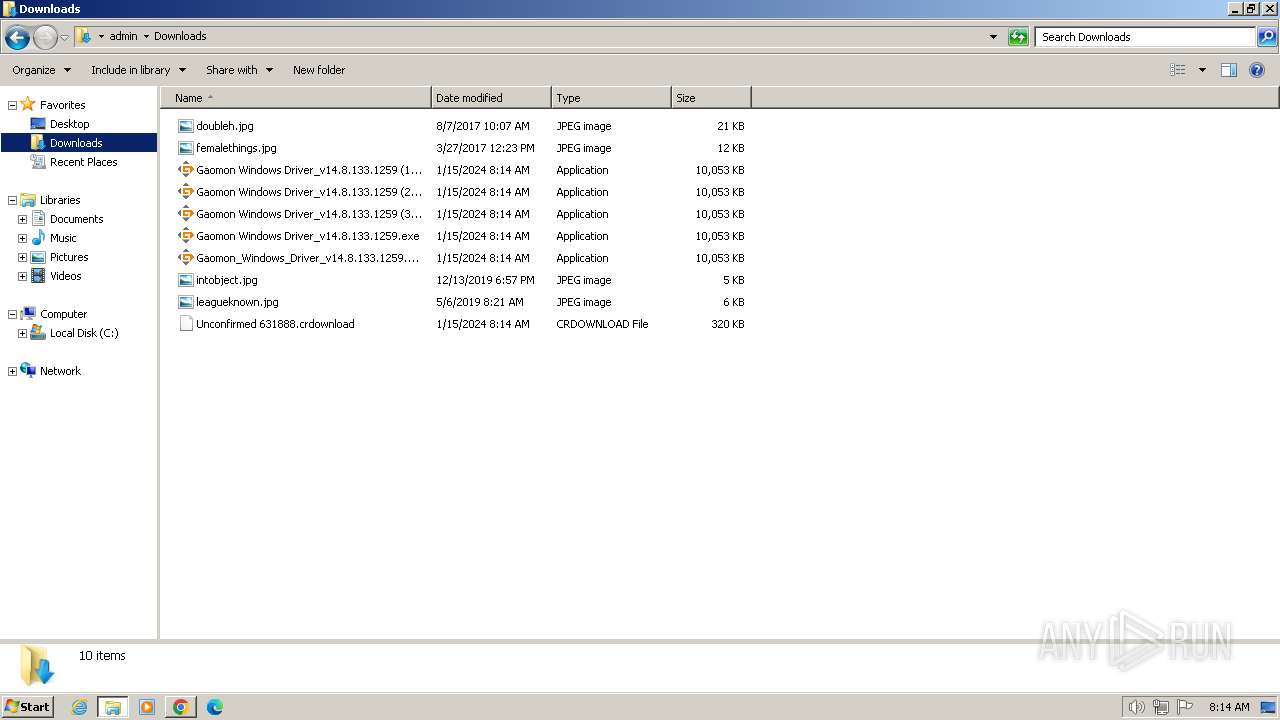This screenshot has width=1280, height=720.
Task: Expand the Videos library
Action: click(x=22, y=276)
